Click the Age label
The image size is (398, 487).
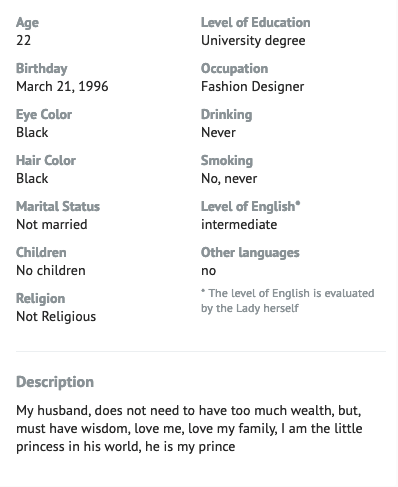(x=27, y=23)
